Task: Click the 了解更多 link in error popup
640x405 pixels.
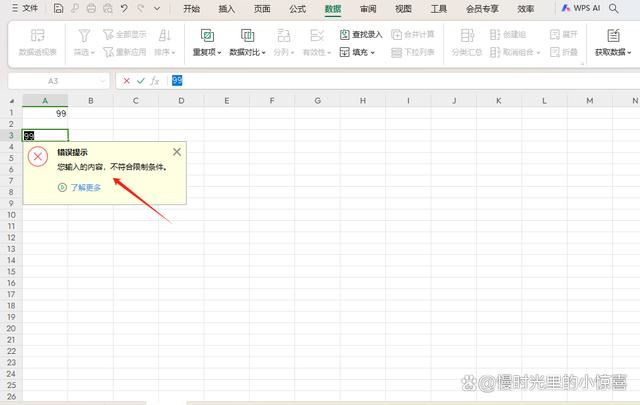Action: [85, 187]
